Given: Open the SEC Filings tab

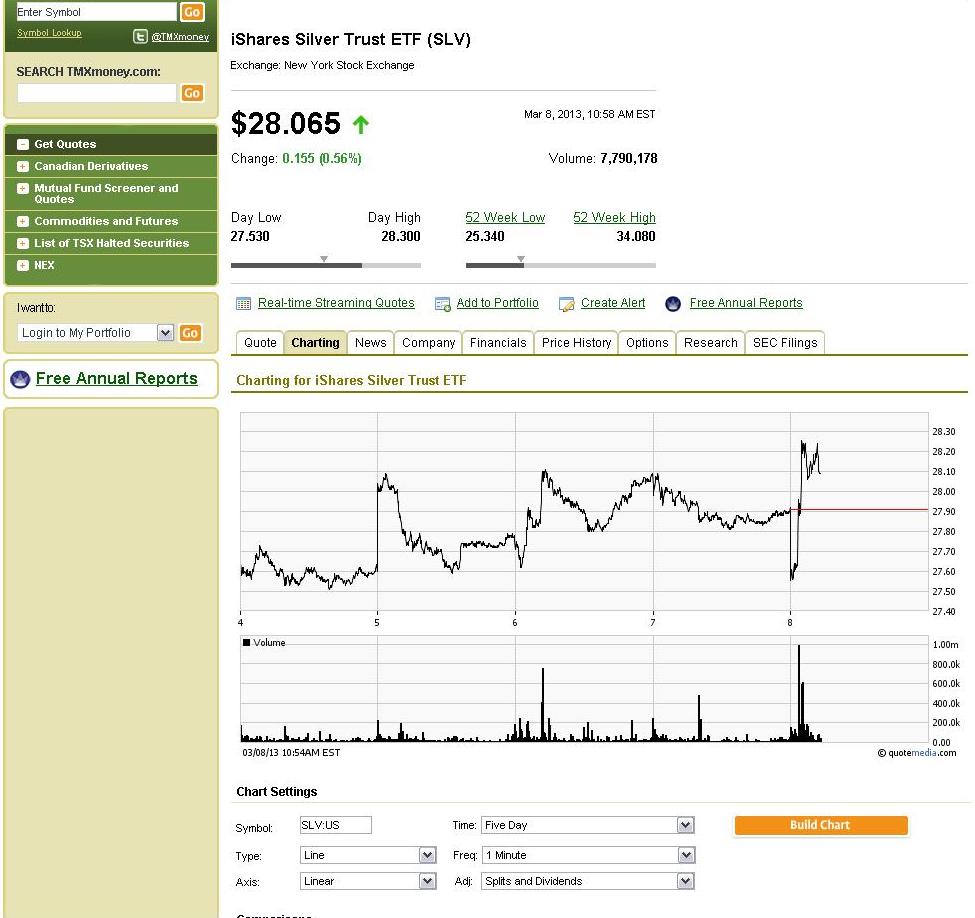Looking at the screenshot, I should pyautogui.click(x=785, y=343).
